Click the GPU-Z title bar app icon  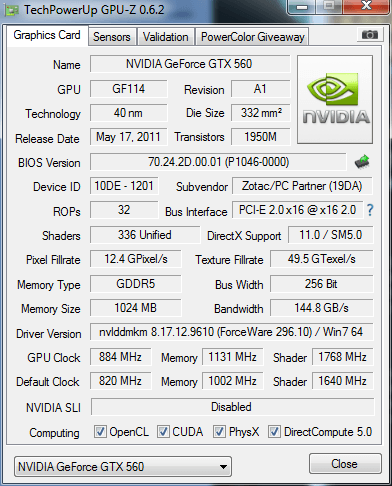click(x=11, y=10)
